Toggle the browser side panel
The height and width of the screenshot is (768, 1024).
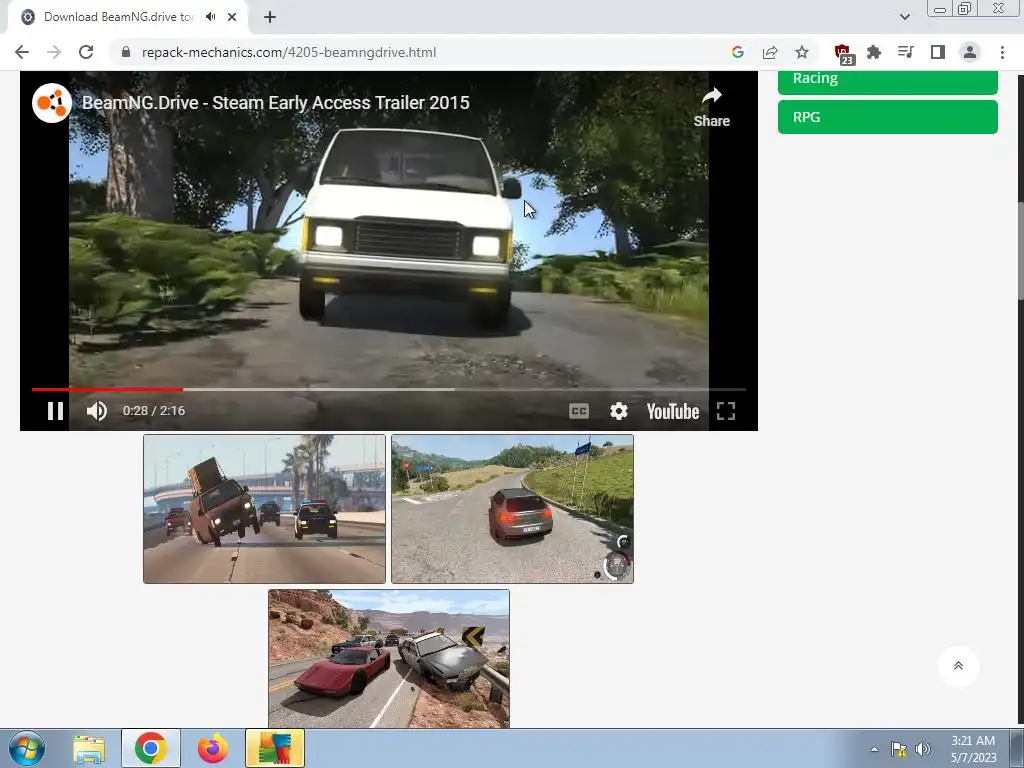point(938,52)
